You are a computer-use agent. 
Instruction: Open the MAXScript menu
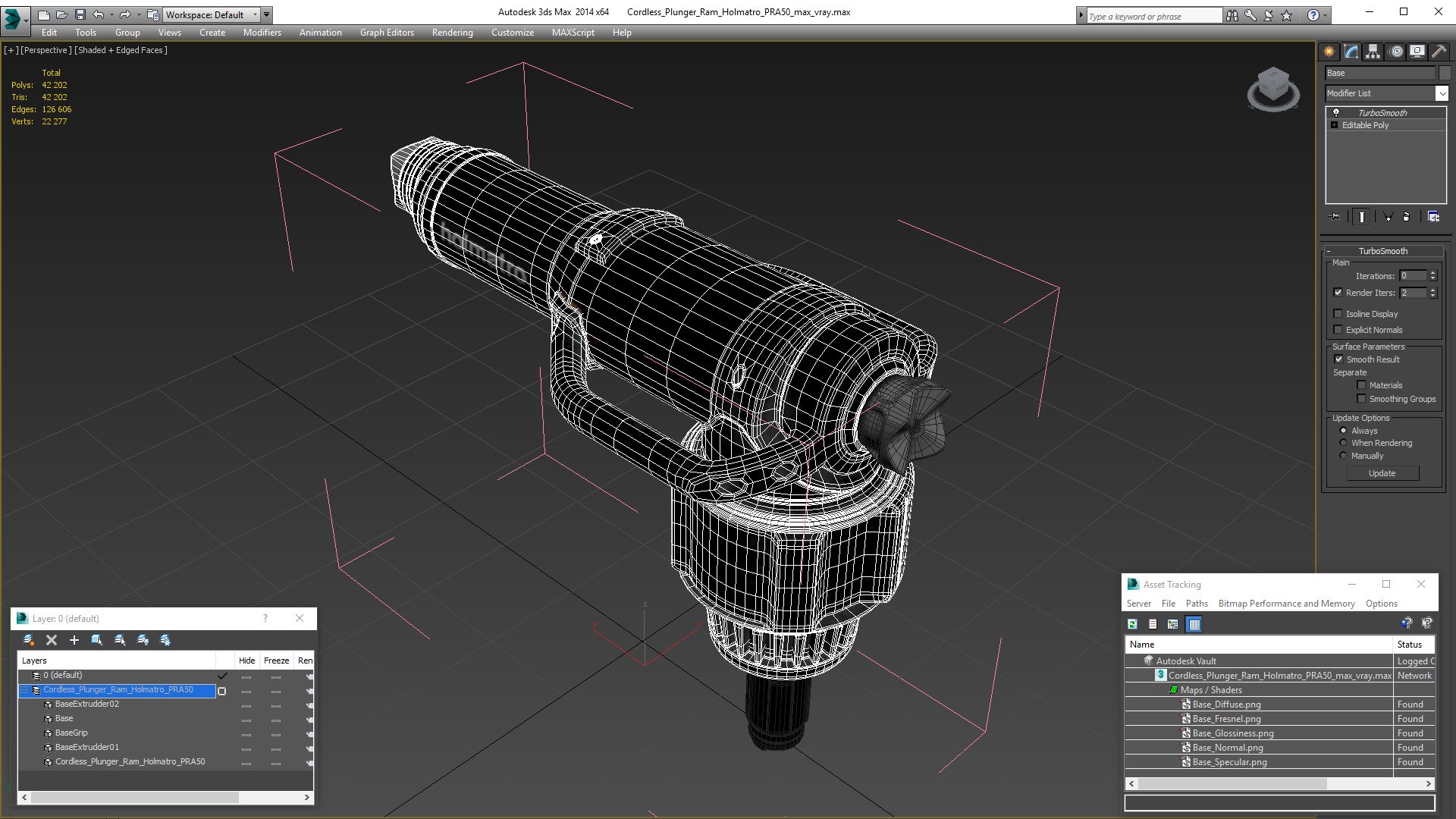[573, 33]
